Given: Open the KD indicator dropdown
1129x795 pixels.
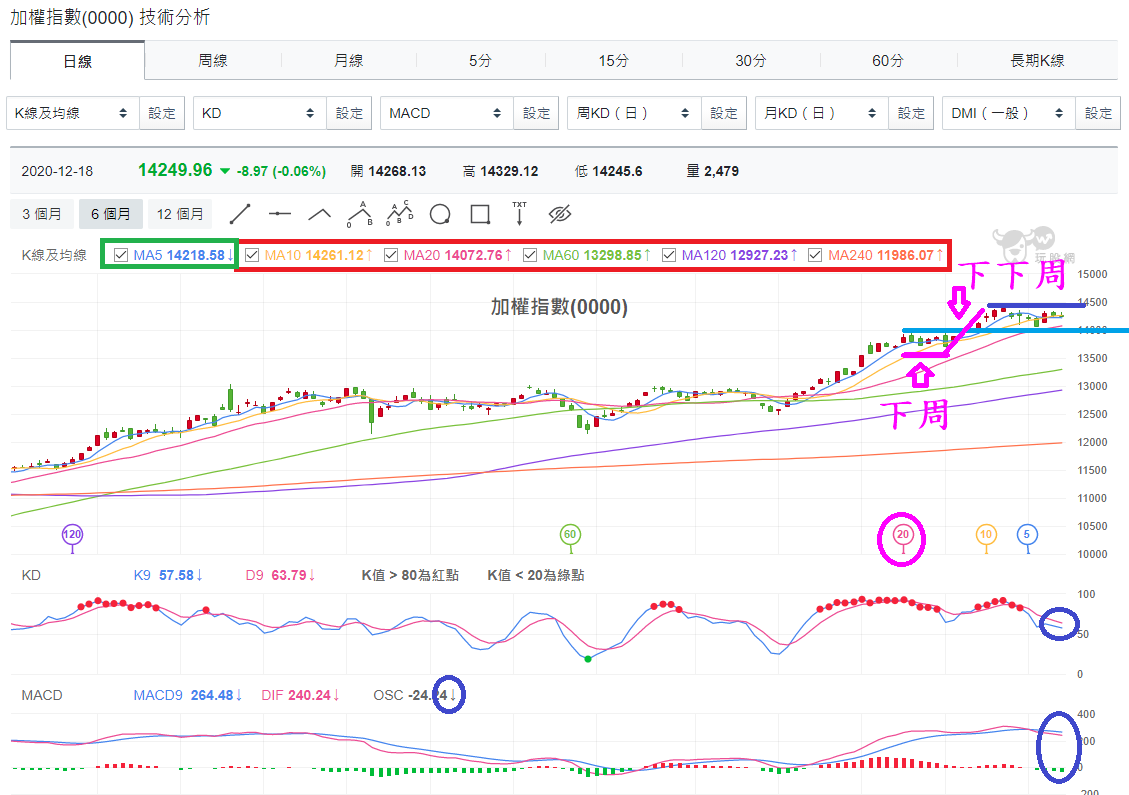Looking at the screenshot, I should 260,113.
